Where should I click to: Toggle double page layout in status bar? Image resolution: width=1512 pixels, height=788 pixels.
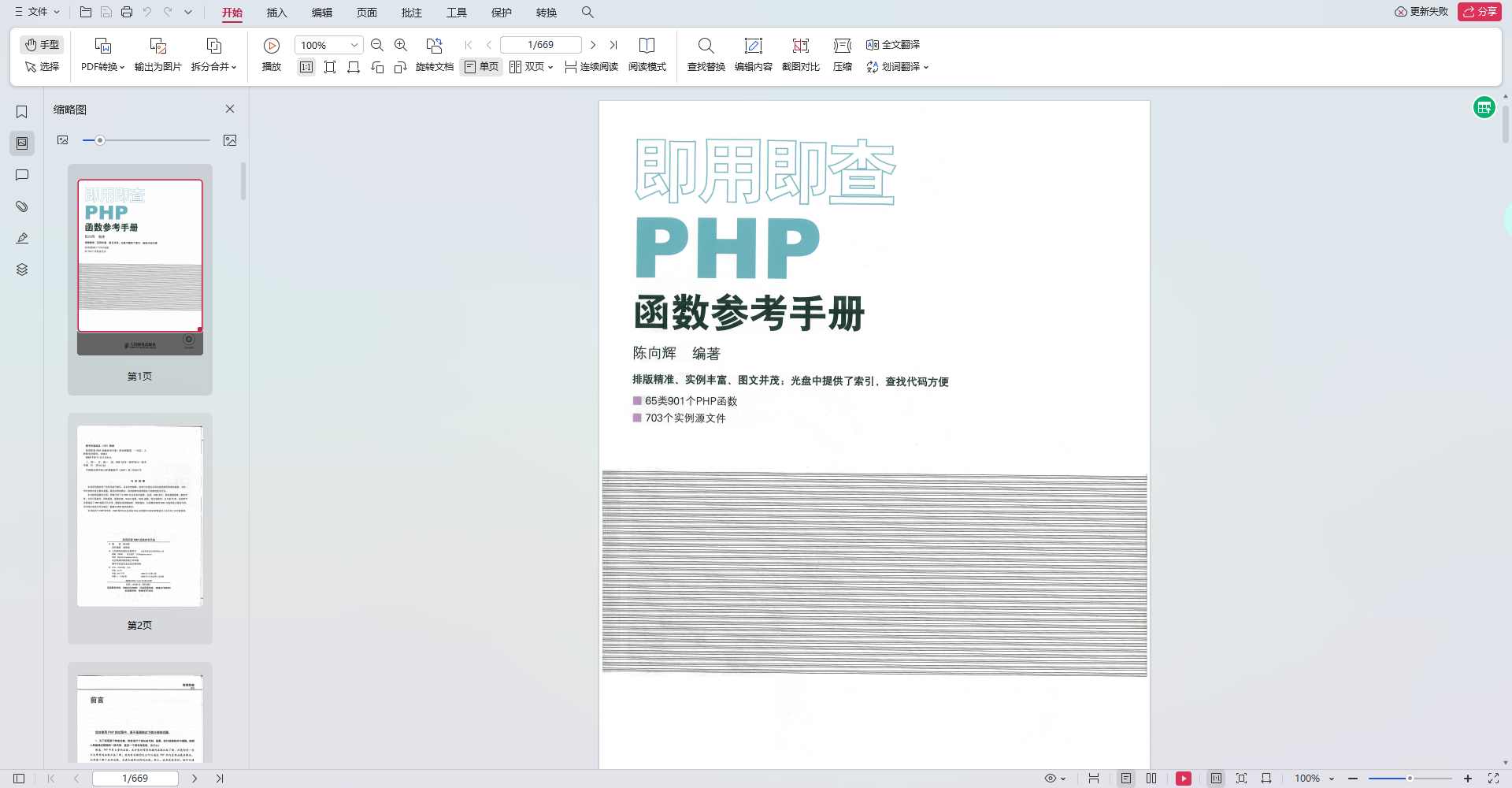click(x=1151, y=779)
